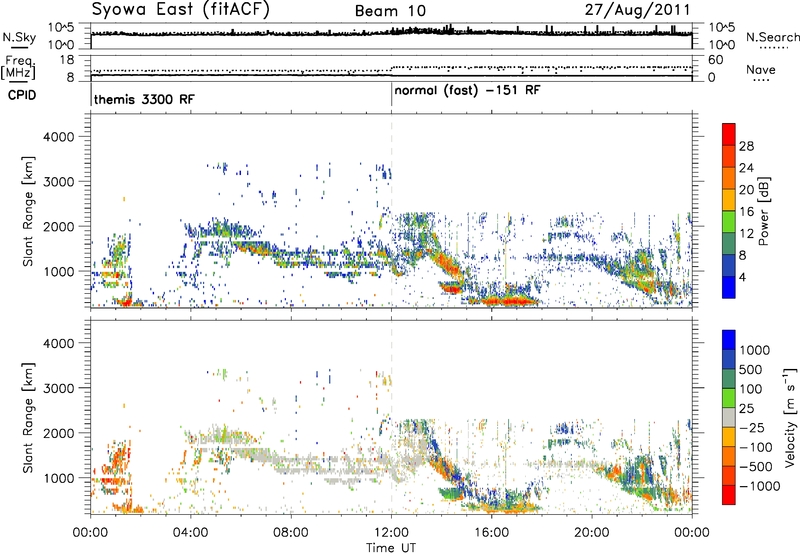Click the '20' label on Power colorbar
The width and height of the screenshot is (800, 554).
(x=746, y=190)
